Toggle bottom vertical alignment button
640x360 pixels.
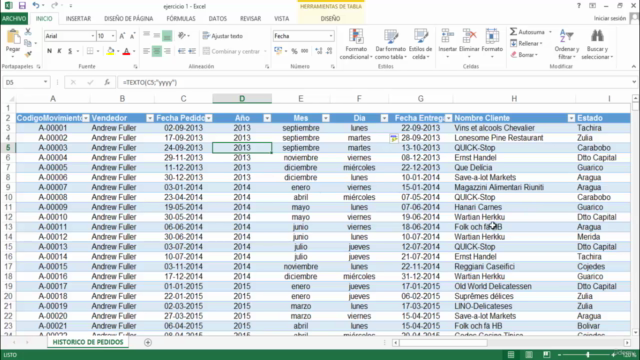[x=167, y=36]
